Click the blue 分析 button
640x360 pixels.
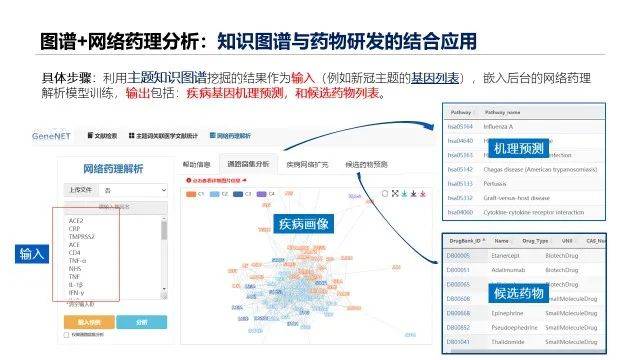click(x=142, y=322)
